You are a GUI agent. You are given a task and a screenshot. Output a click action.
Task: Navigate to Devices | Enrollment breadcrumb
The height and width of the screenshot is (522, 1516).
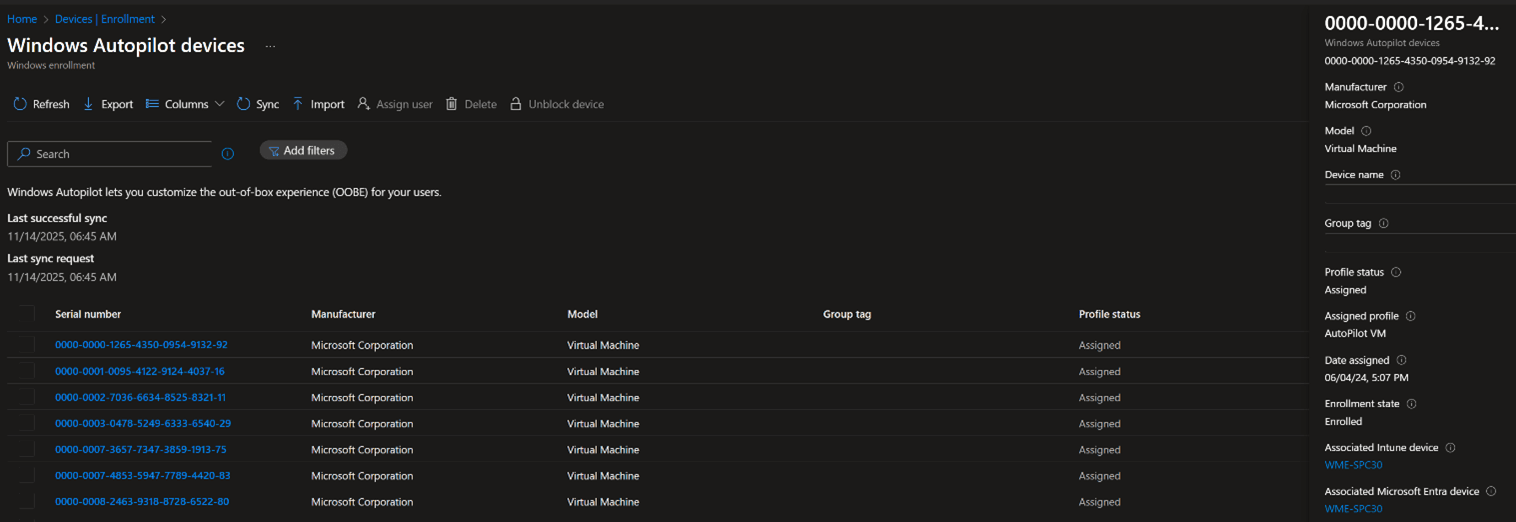[x=105, y=19]
